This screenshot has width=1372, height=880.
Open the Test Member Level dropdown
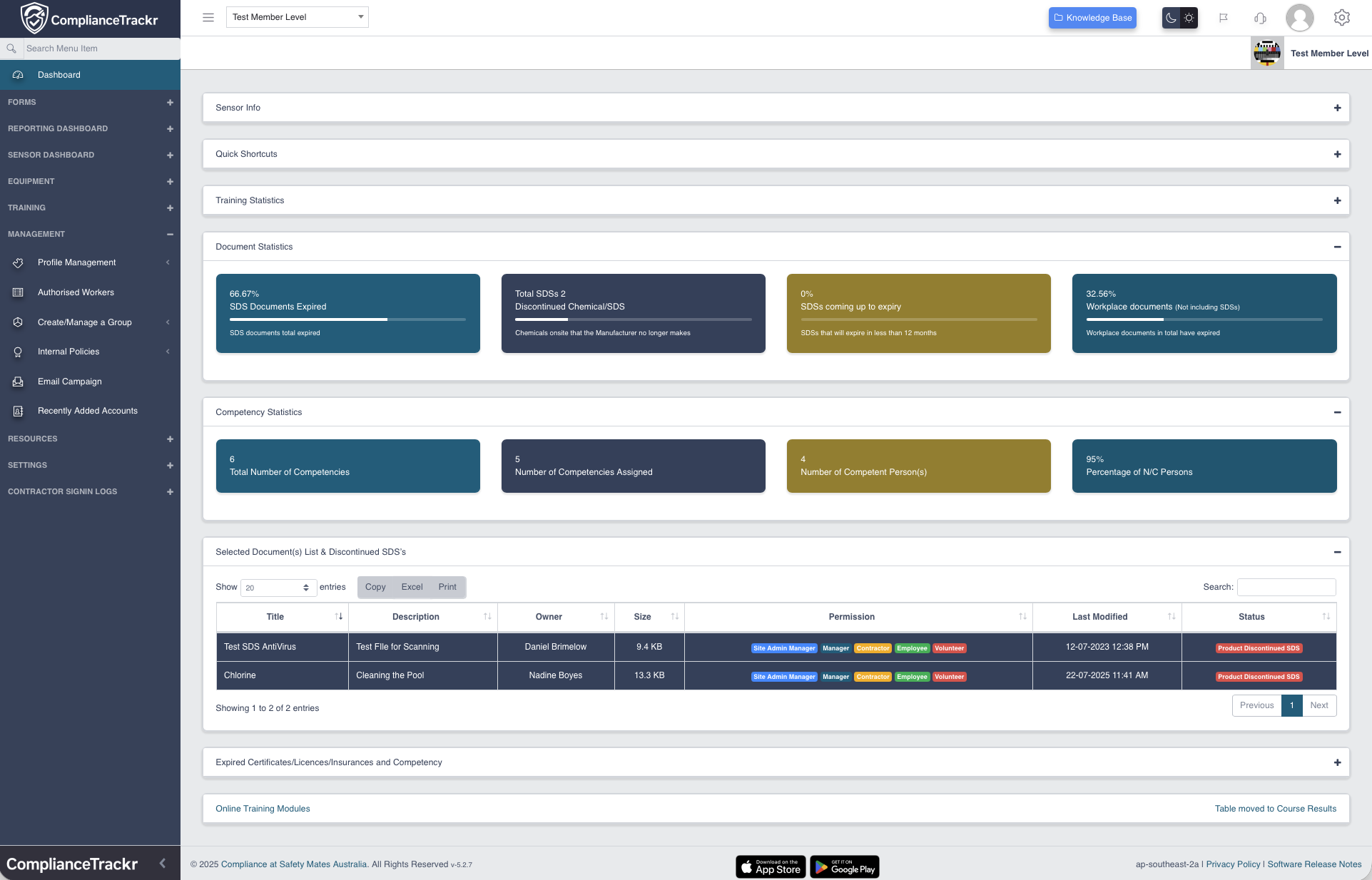click(297, 17)
